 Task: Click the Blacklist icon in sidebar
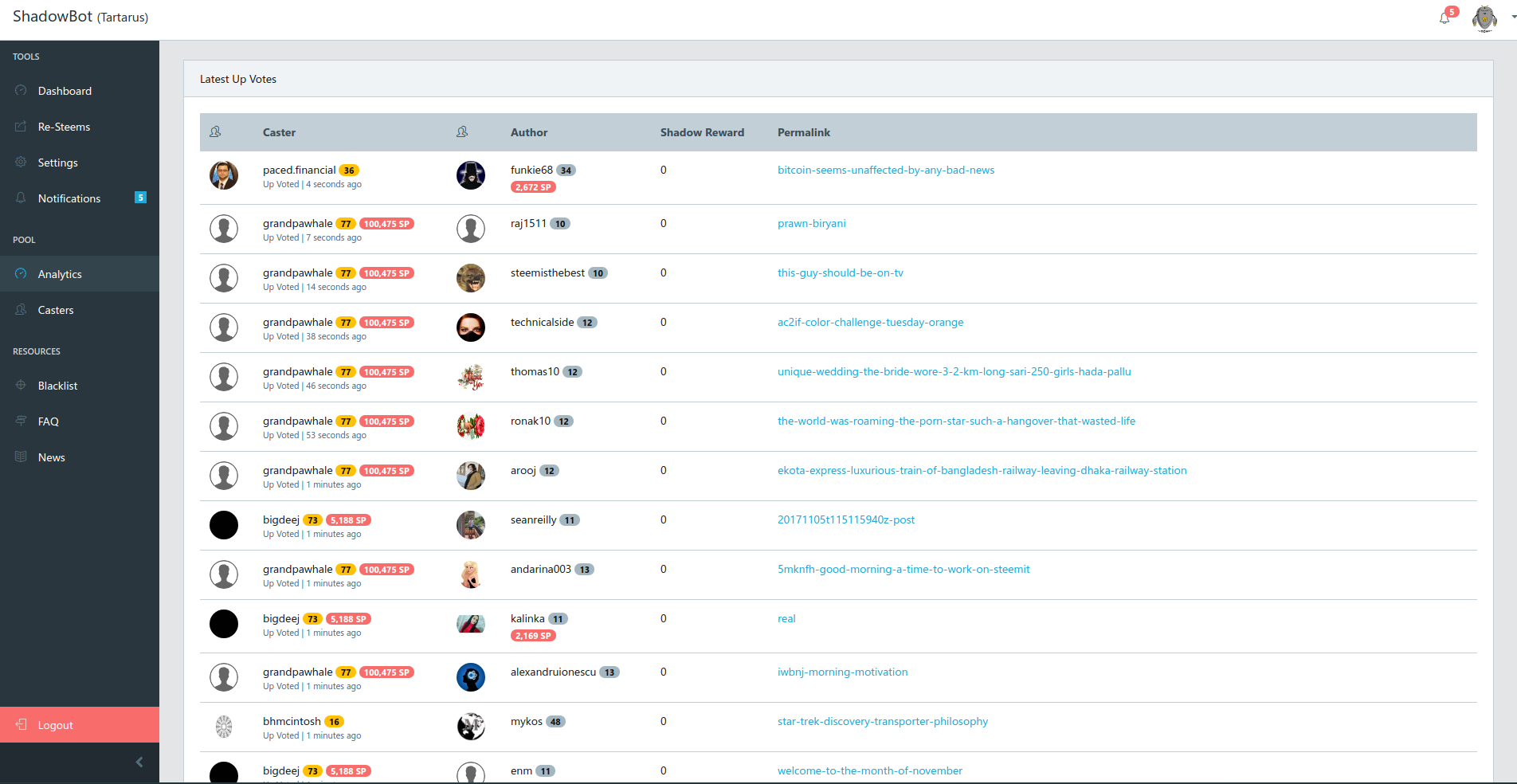(21, 386)
